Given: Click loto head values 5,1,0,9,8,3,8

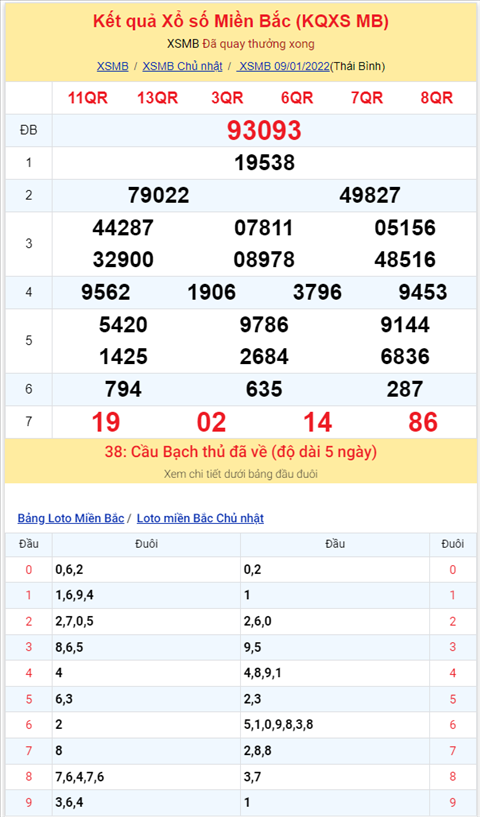Looking at the screenshot, I should [278, 725].
